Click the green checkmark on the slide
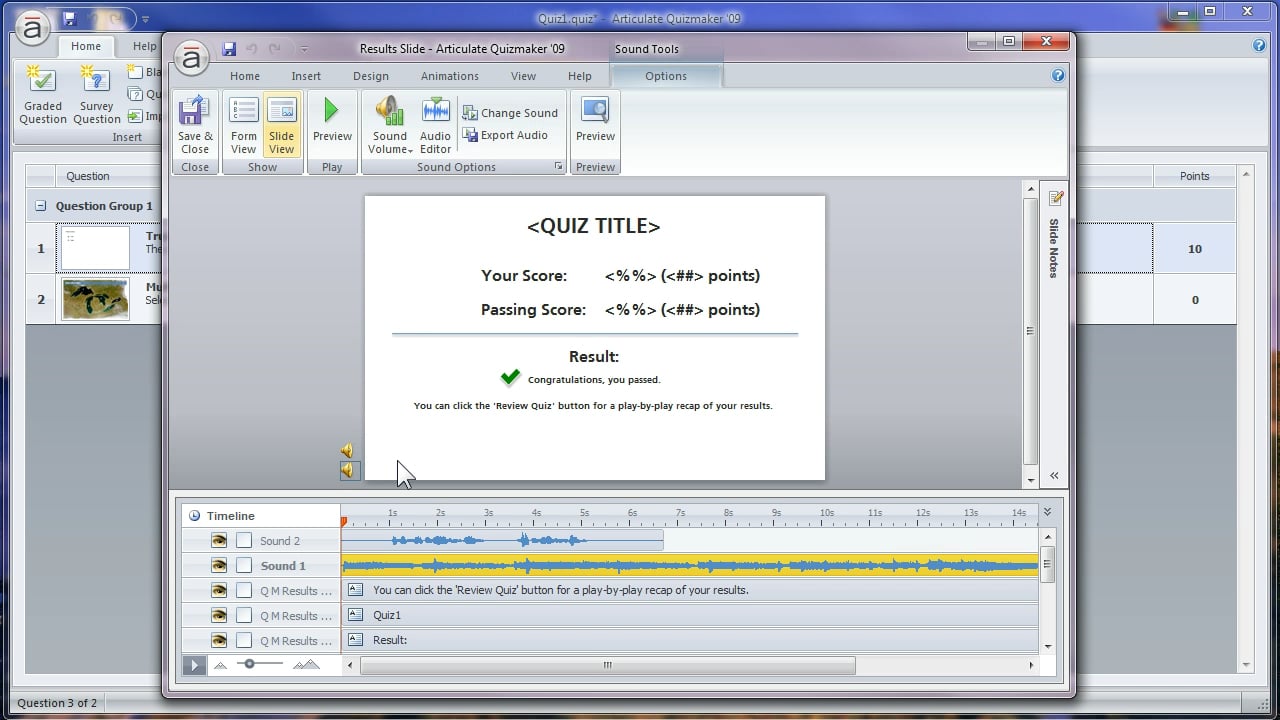Image resolution: width=1280 pixels, height=720 pixels. (x=510, y=377)
